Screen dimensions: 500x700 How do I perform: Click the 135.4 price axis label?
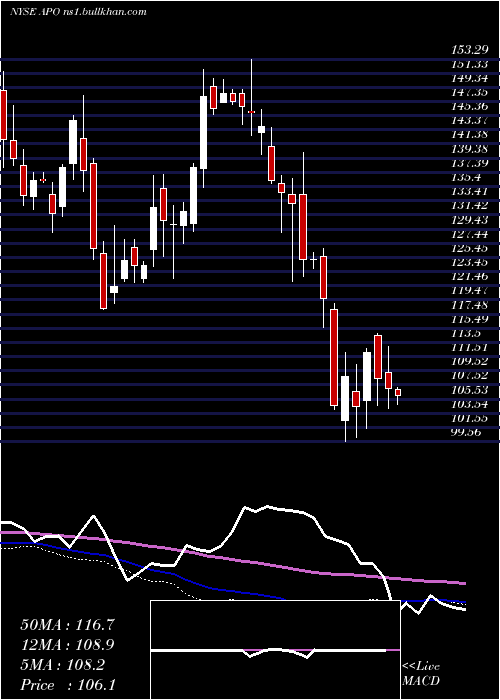click(466, 178)
